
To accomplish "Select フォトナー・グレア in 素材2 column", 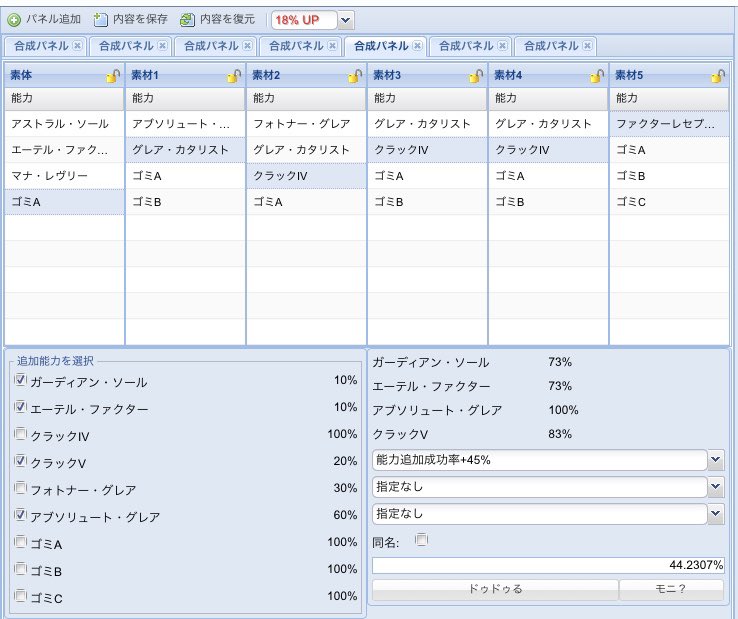I will [306, 124].
